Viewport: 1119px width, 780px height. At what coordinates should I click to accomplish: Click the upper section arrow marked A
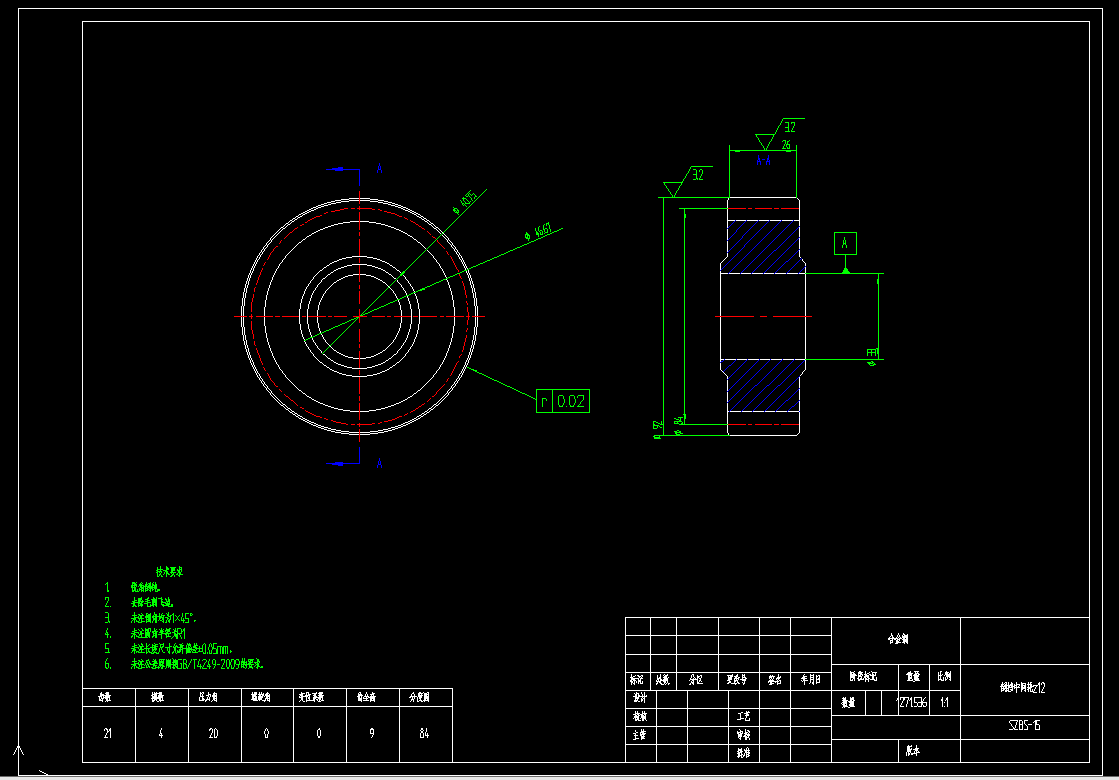tap(346, 169)
